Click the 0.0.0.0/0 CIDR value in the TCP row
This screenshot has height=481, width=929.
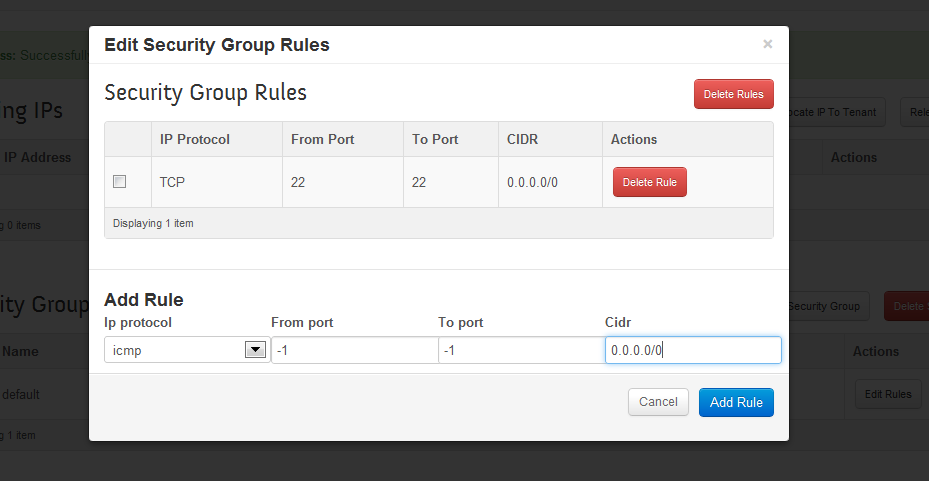pyautogui.click(x=531, y=182)
